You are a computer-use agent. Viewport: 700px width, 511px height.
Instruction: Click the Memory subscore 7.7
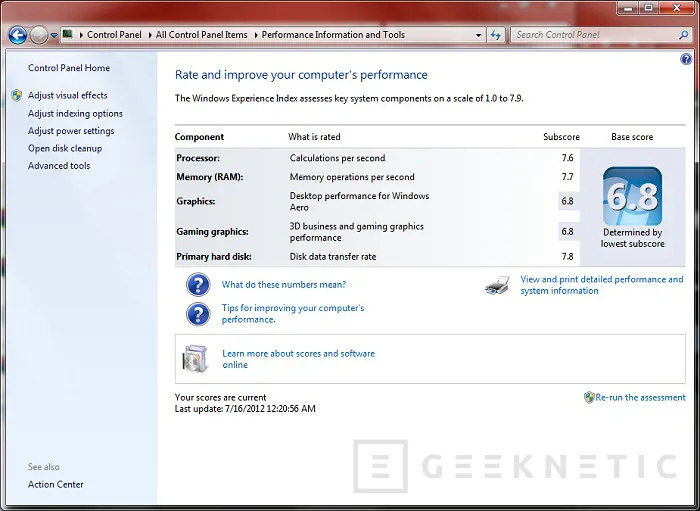coord(567,177)
